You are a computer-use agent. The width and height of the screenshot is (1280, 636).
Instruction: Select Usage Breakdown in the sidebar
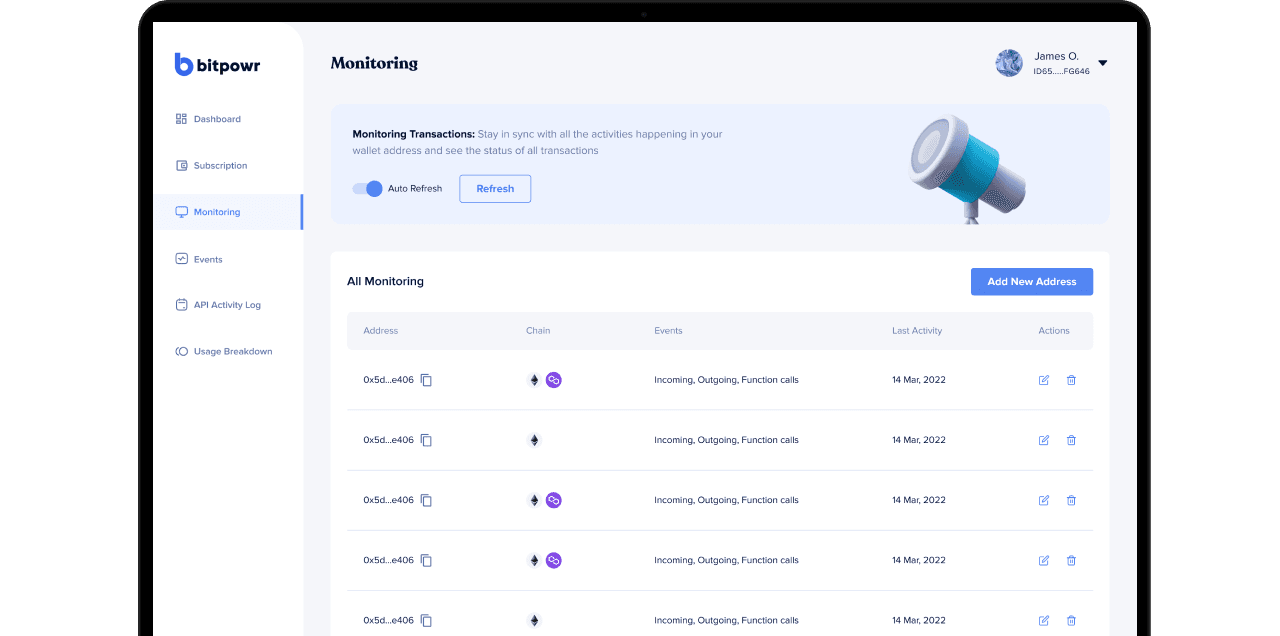pos(232,352)
